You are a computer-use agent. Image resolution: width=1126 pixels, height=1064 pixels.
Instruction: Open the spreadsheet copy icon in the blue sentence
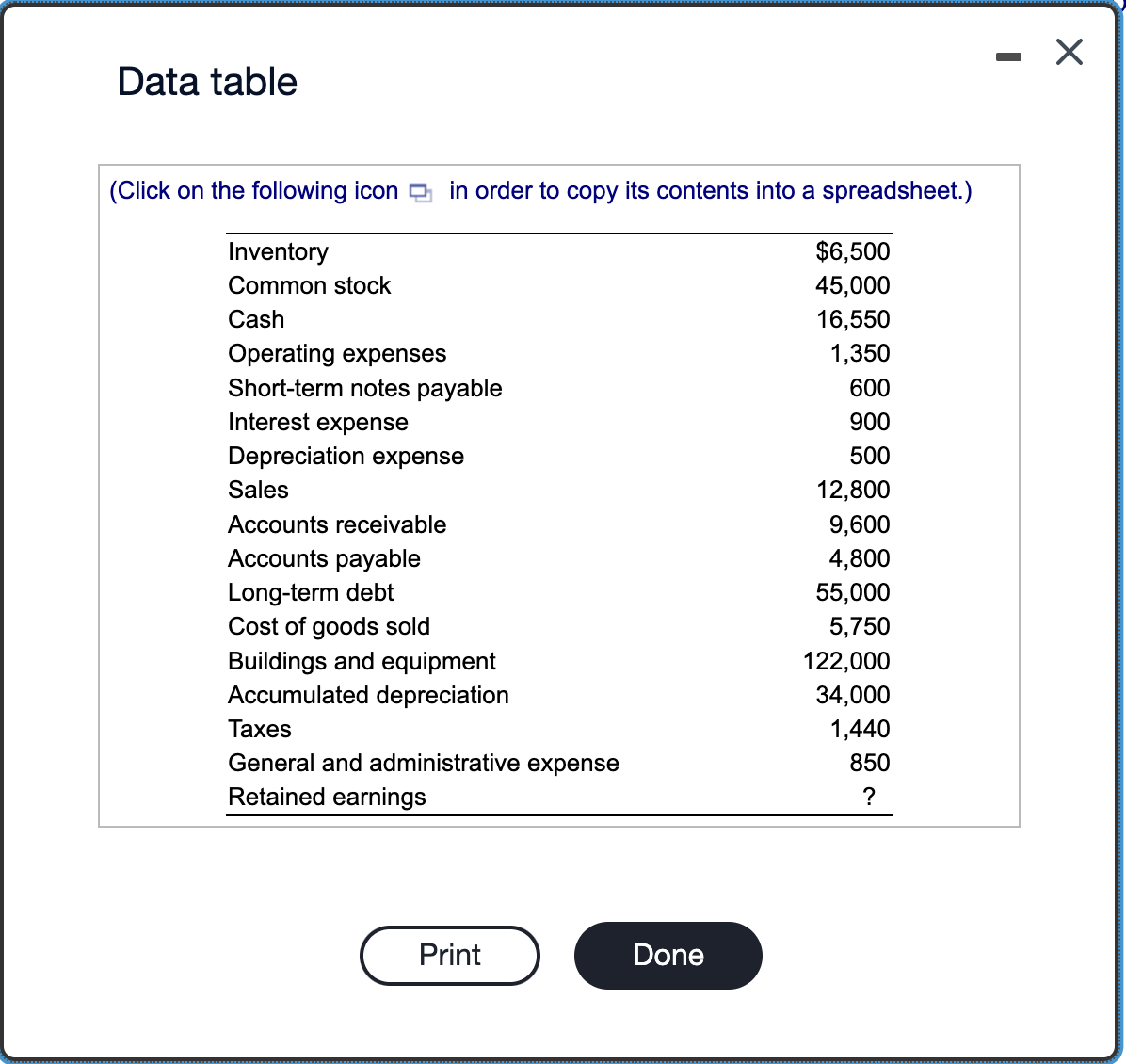point(421,191)
